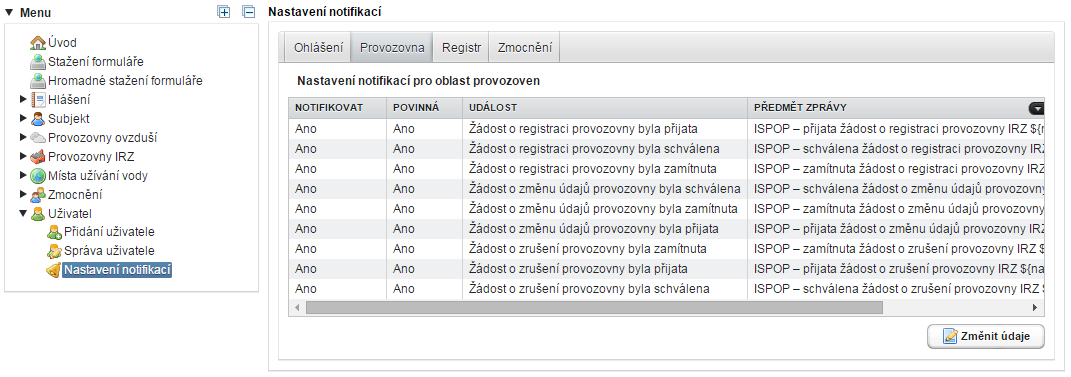Viewport: 1071px width, 377px height.
Task: Select Správa uživatele menu item
Action: coord(109,251)
